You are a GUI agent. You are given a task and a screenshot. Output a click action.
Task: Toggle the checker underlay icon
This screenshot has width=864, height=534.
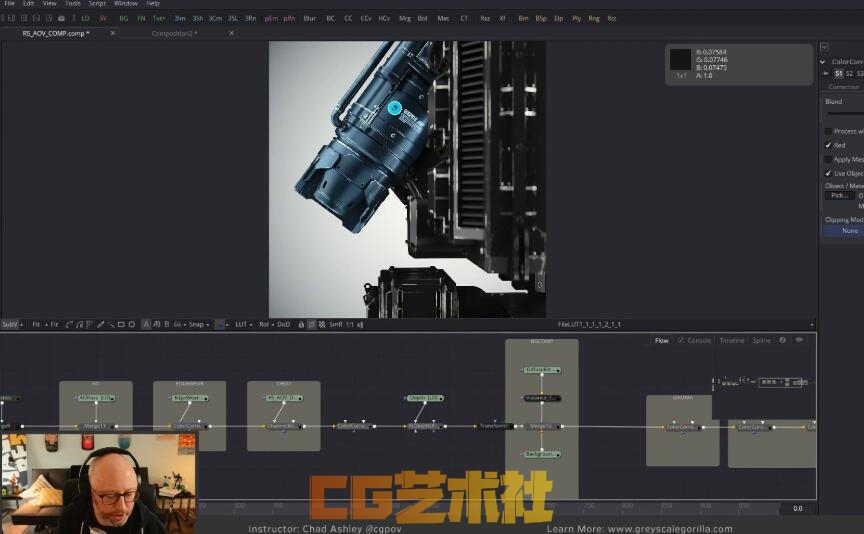(322, 325)
